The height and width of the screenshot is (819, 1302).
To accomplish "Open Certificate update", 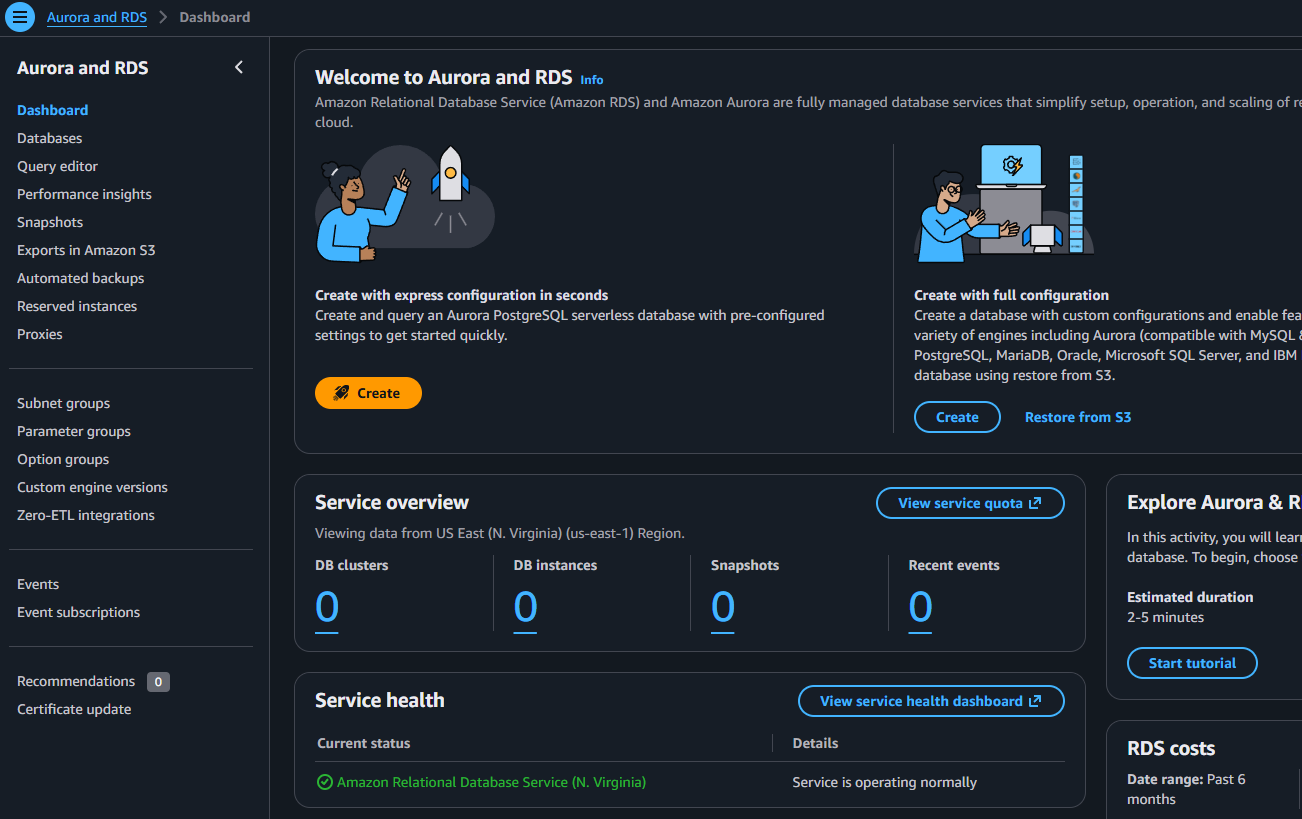I will coord(74,709).
